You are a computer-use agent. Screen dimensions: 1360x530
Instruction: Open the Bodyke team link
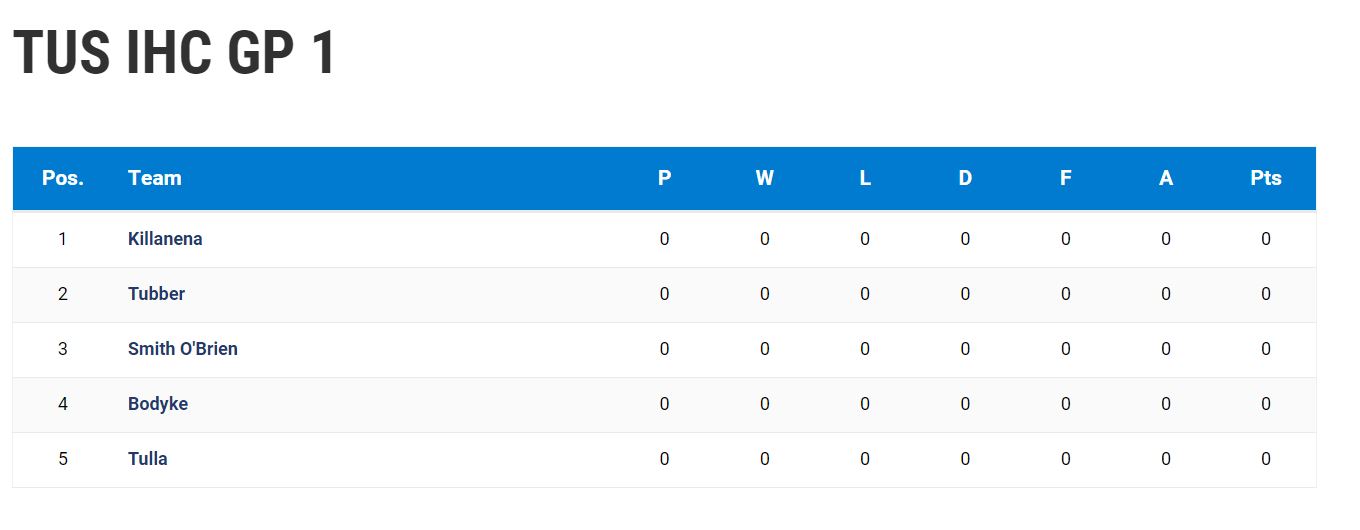[158, 404]
